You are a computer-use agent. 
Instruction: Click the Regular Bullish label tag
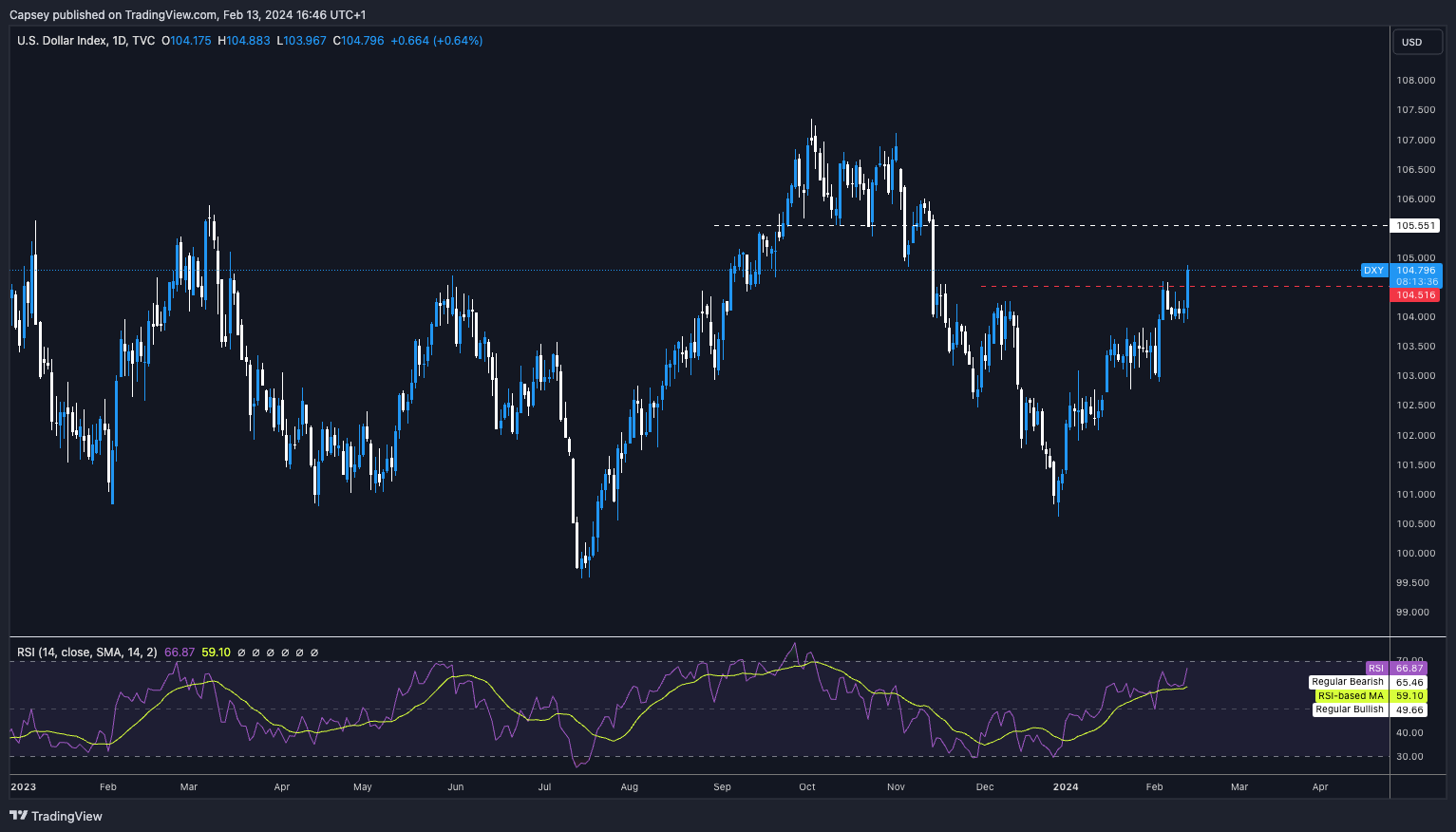[x=1349, y=709]
